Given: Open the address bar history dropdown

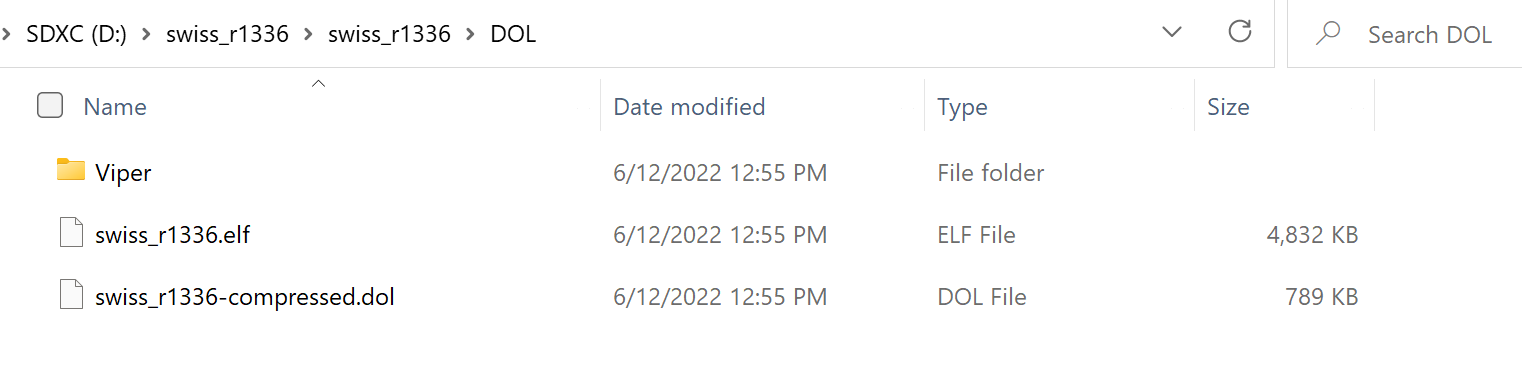Looking at the screenshot, I should pyautogui.click(x=1172, y=32).
